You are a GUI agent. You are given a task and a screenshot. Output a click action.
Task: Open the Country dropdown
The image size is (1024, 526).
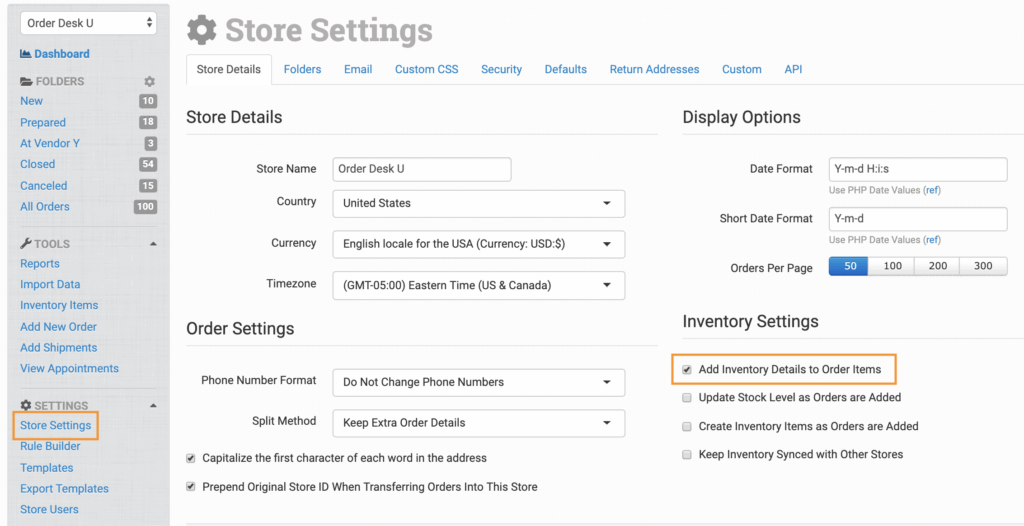click(x=478, y=203)
